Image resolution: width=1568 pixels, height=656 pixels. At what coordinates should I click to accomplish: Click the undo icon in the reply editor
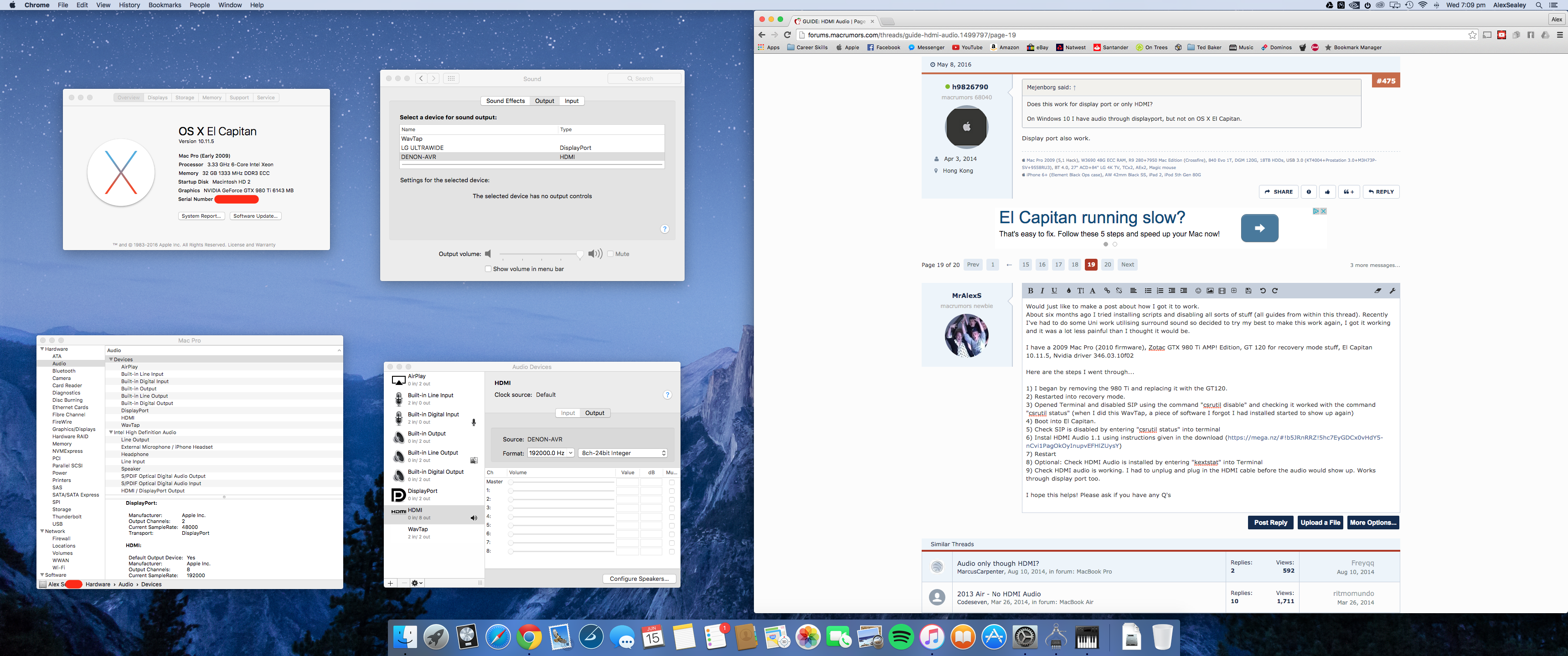click(x=1263, y=291)
